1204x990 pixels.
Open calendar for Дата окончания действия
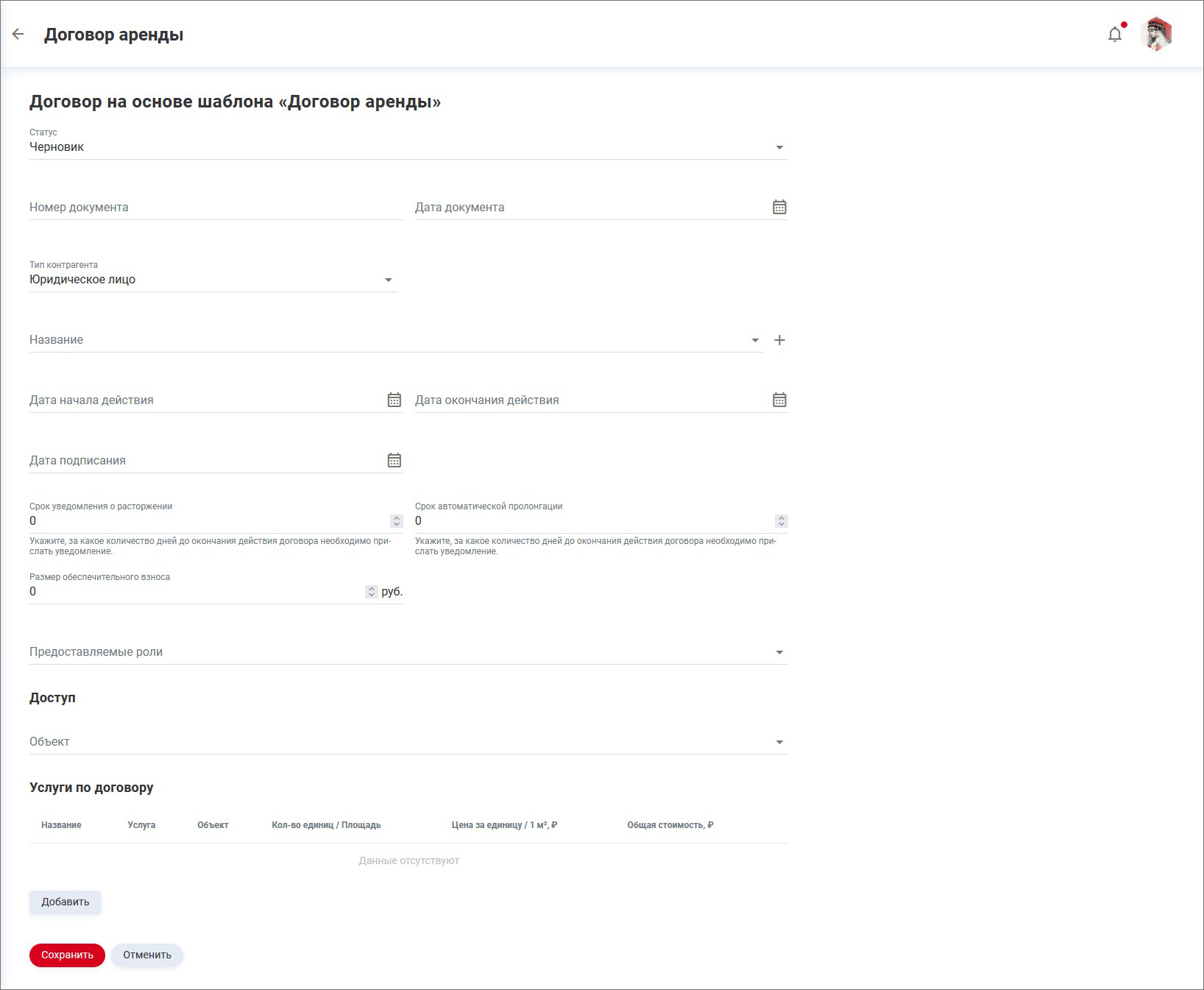coord(779,400)
